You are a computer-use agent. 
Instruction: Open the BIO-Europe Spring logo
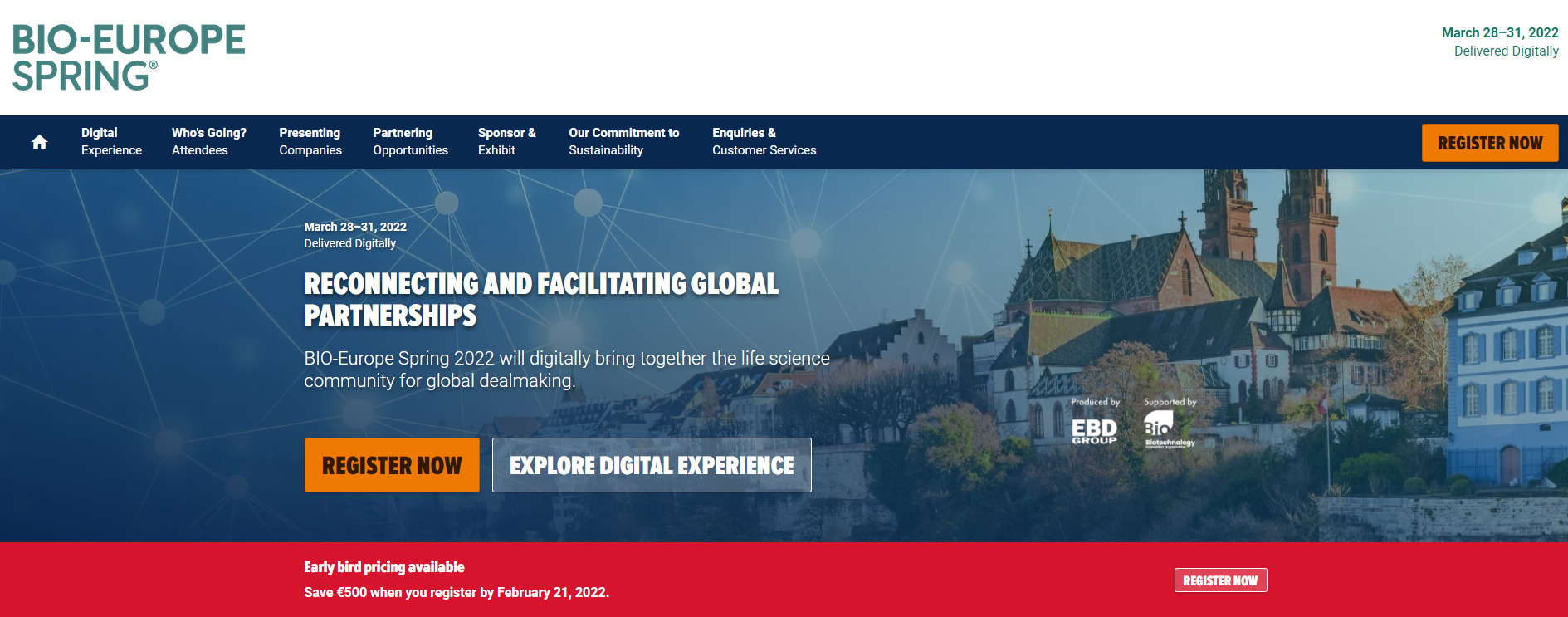click(129, 57)
